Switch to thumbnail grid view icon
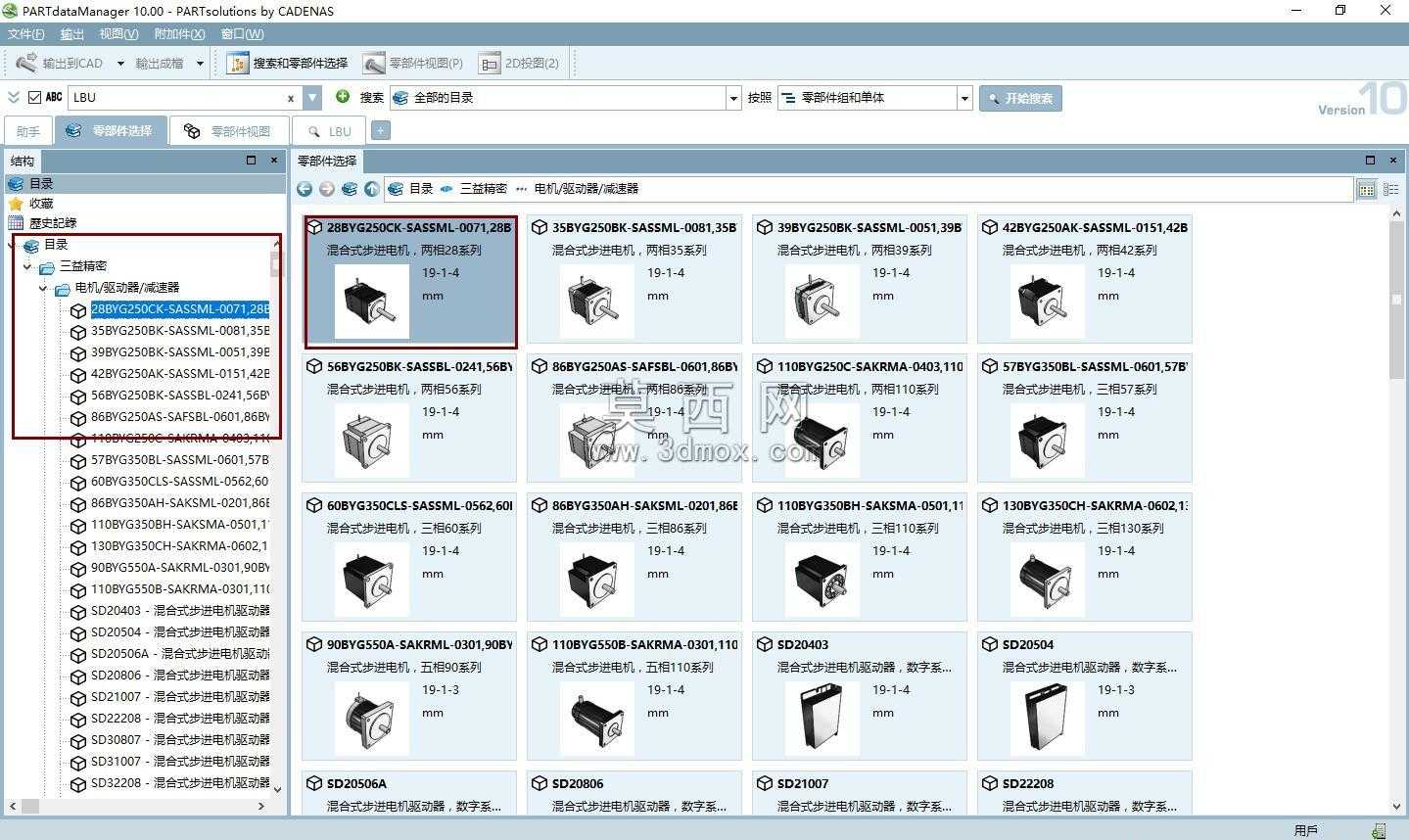 [1367, 189]
